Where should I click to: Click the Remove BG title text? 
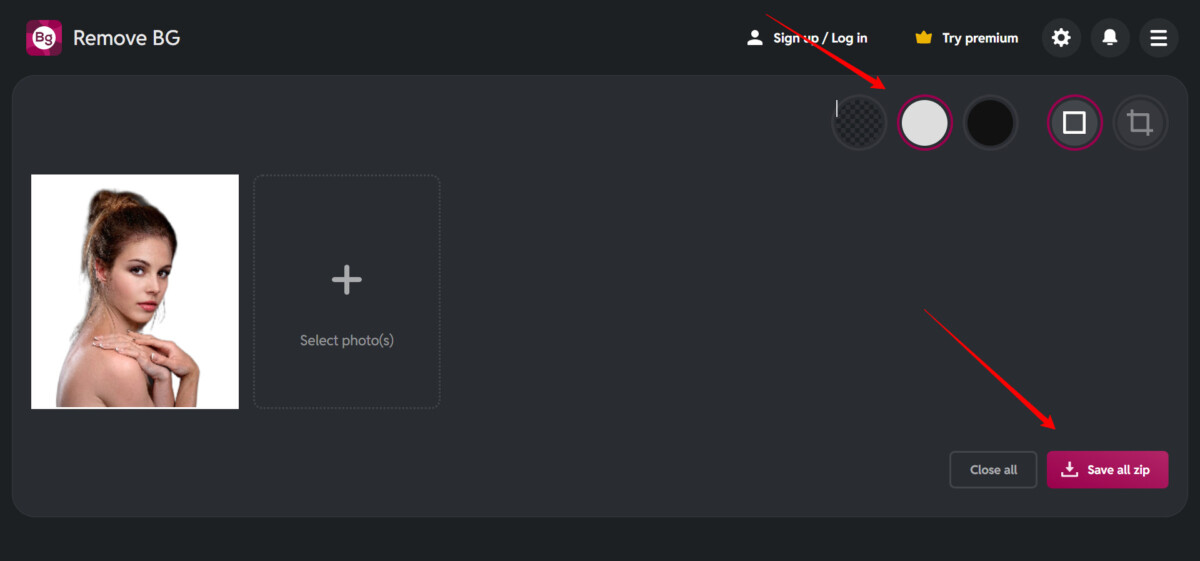click(x=126, y=38)
